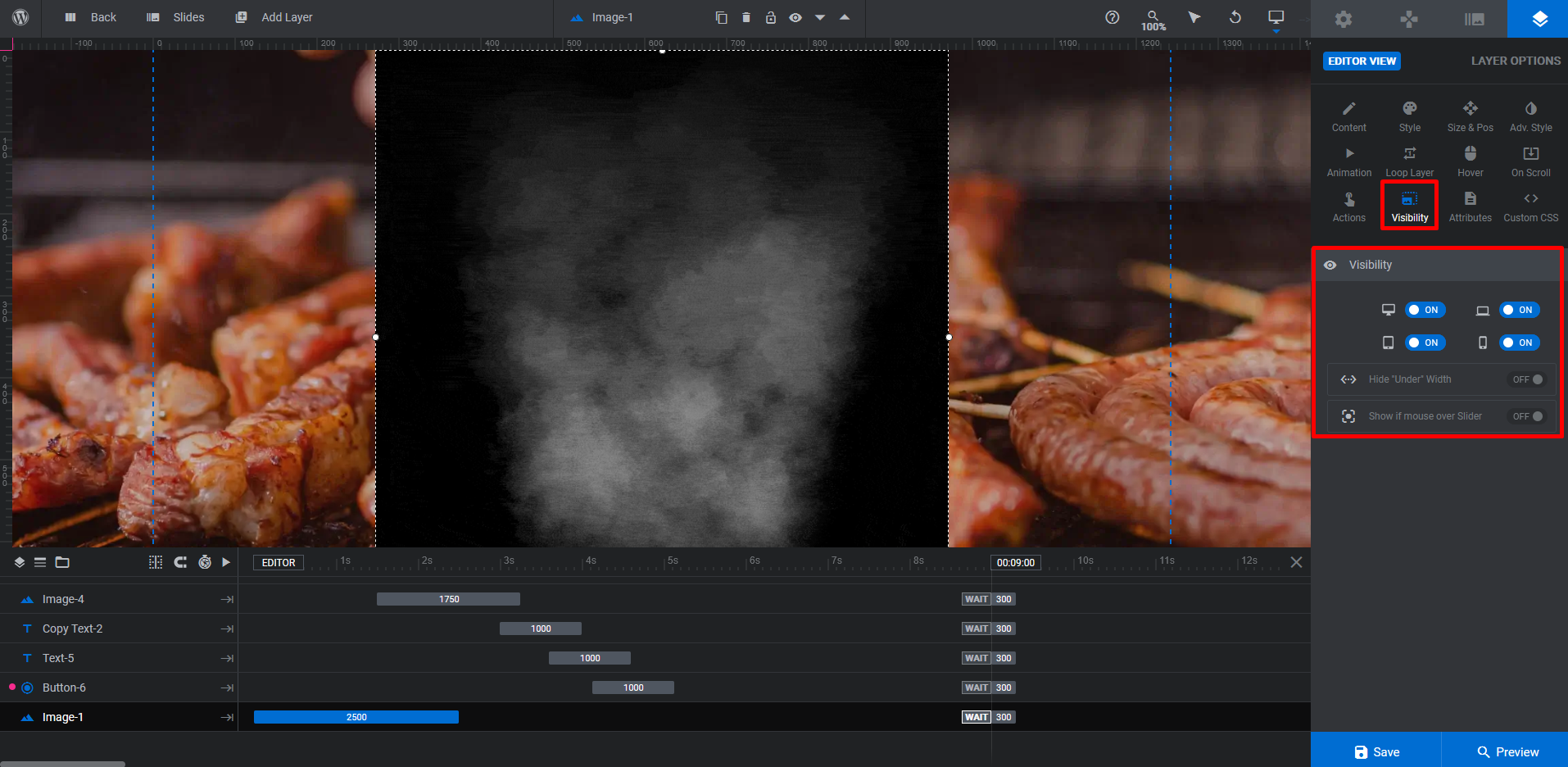The image size is (1568, 767).
Task: Toggle desktop visibility switch
Action: [x=1425, y=310]
